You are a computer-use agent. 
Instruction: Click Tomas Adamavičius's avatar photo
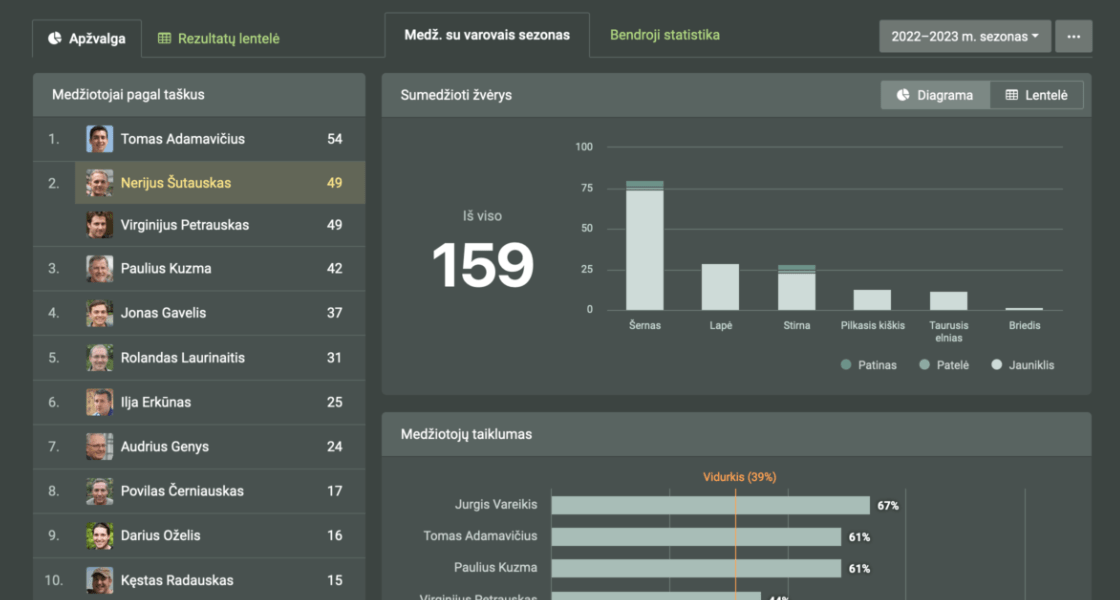[x=99, y=139]
